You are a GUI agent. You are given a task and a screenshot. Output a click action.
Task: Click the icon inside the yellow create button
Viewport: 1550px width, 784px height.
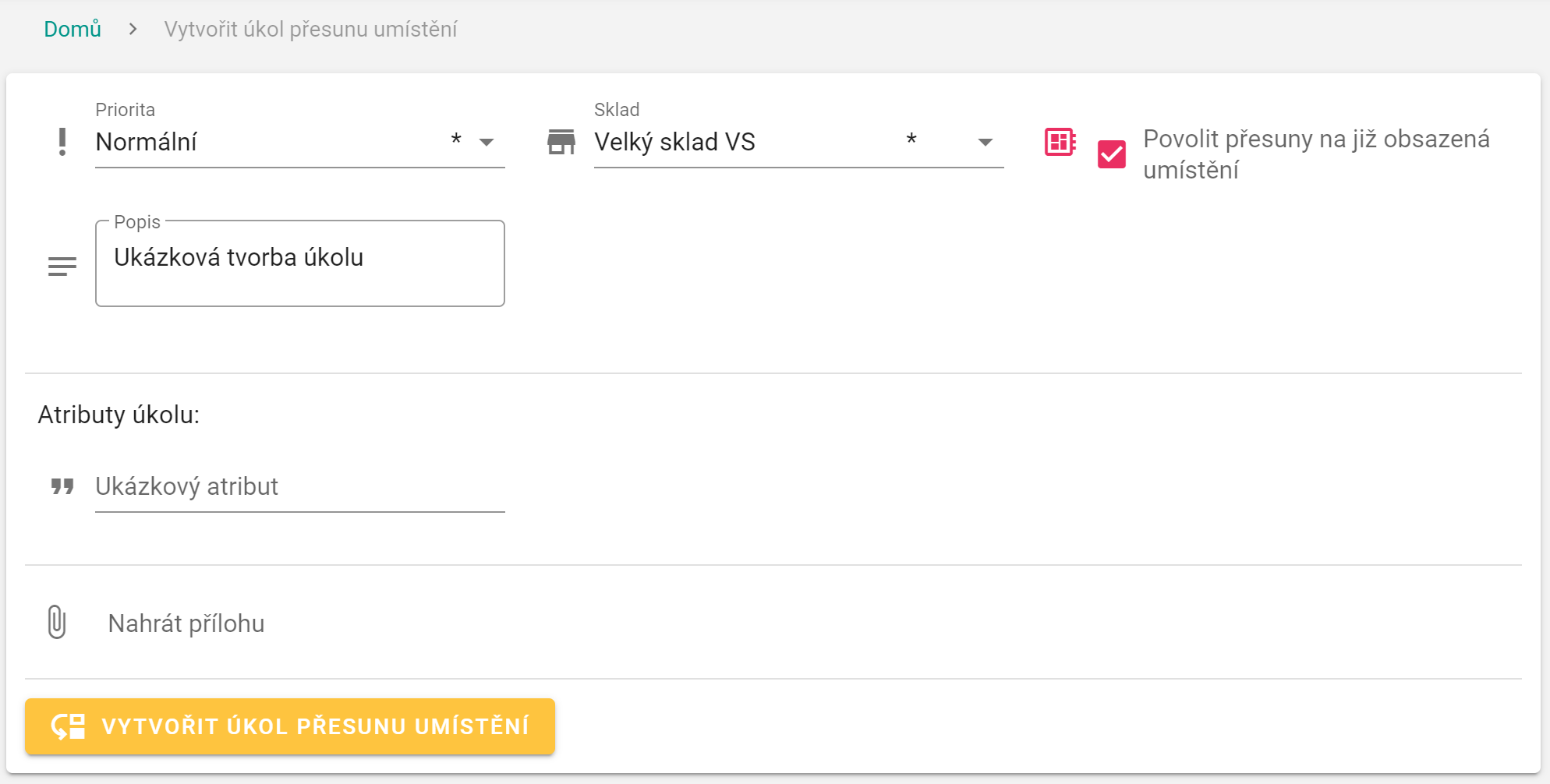(68, 726)
